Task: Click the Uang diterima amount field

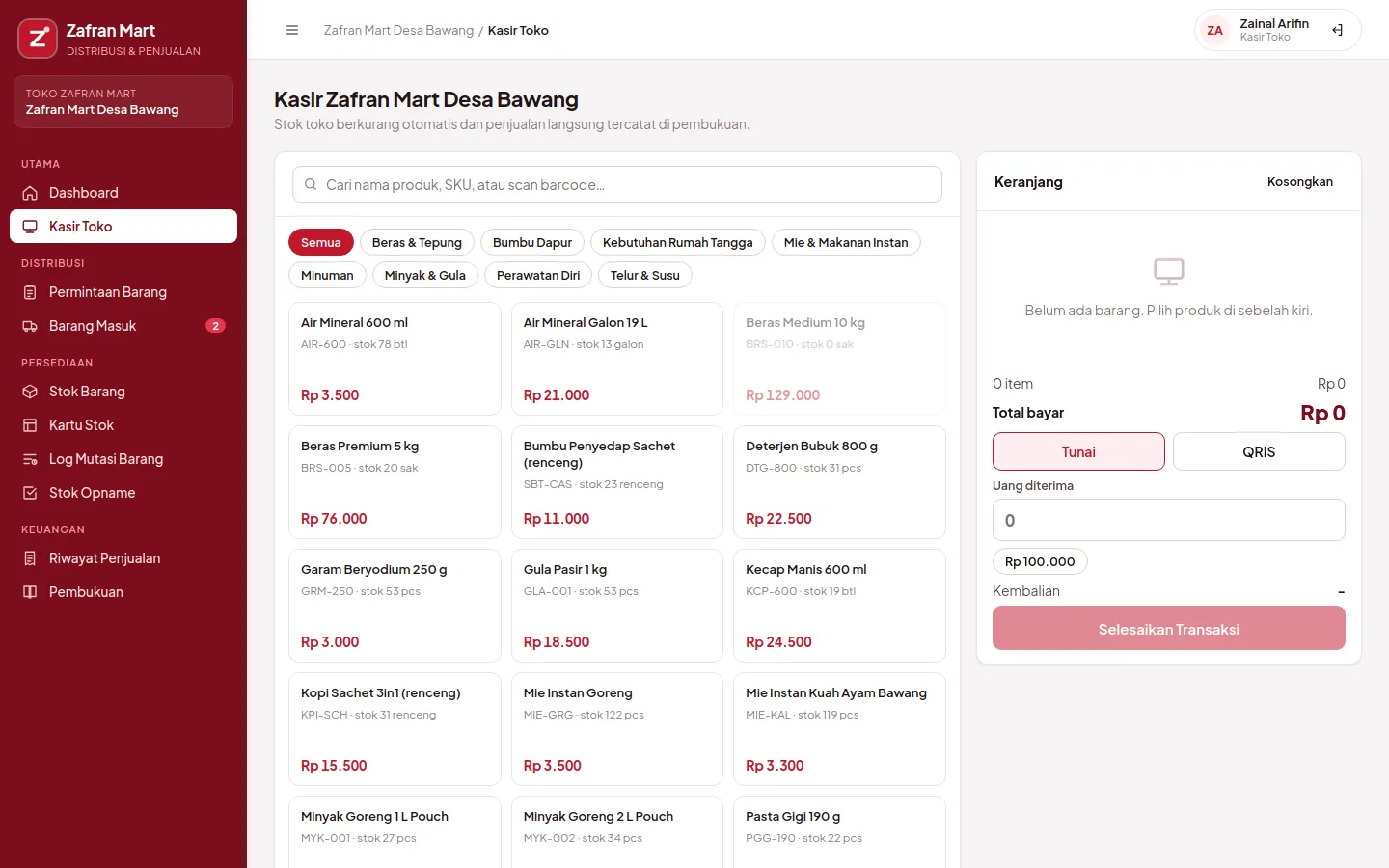Action: pos(1169,520)
